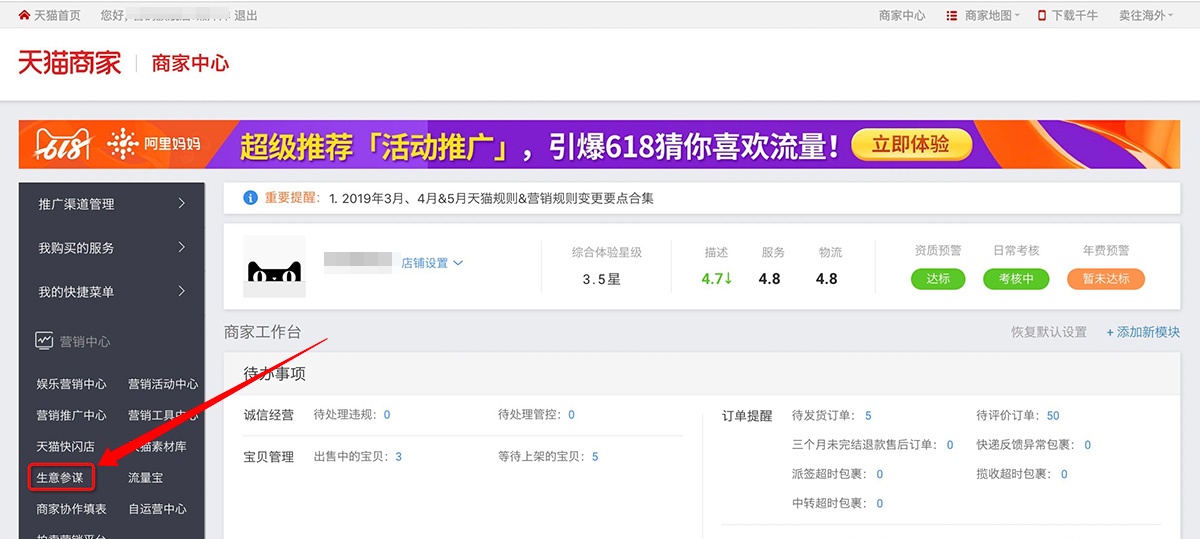1200x539 pixels.
Task: Click 等待上架的宝贝 count 5
Action: (x=595, y=457)
